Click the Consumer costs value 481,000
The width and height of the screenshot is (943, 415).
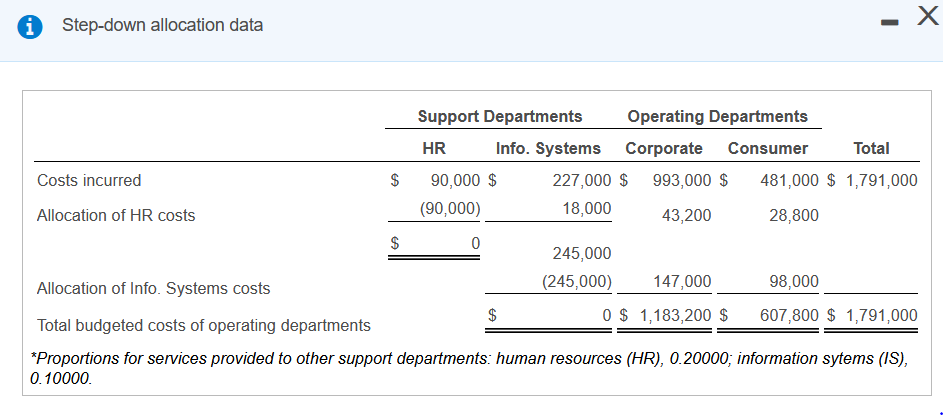click(x=789, y=180)
